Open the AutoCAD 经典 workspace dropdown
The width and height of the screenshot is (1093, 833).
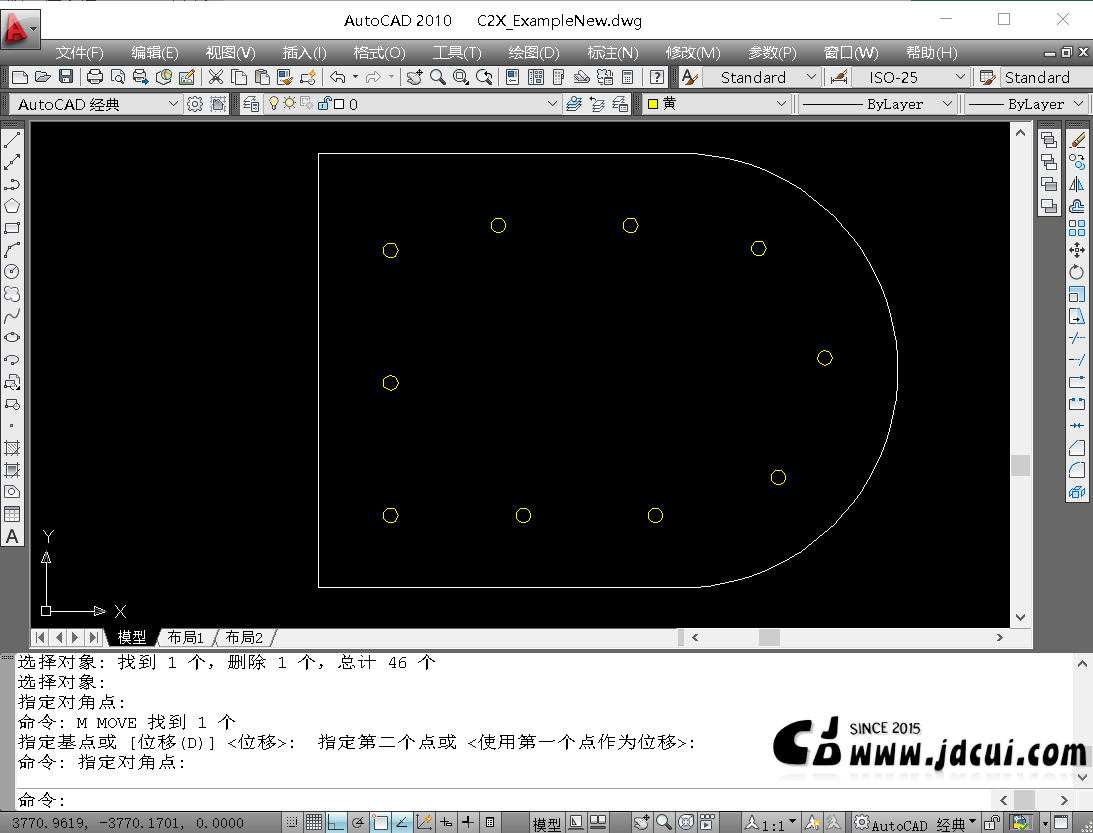tap(173, 104)
